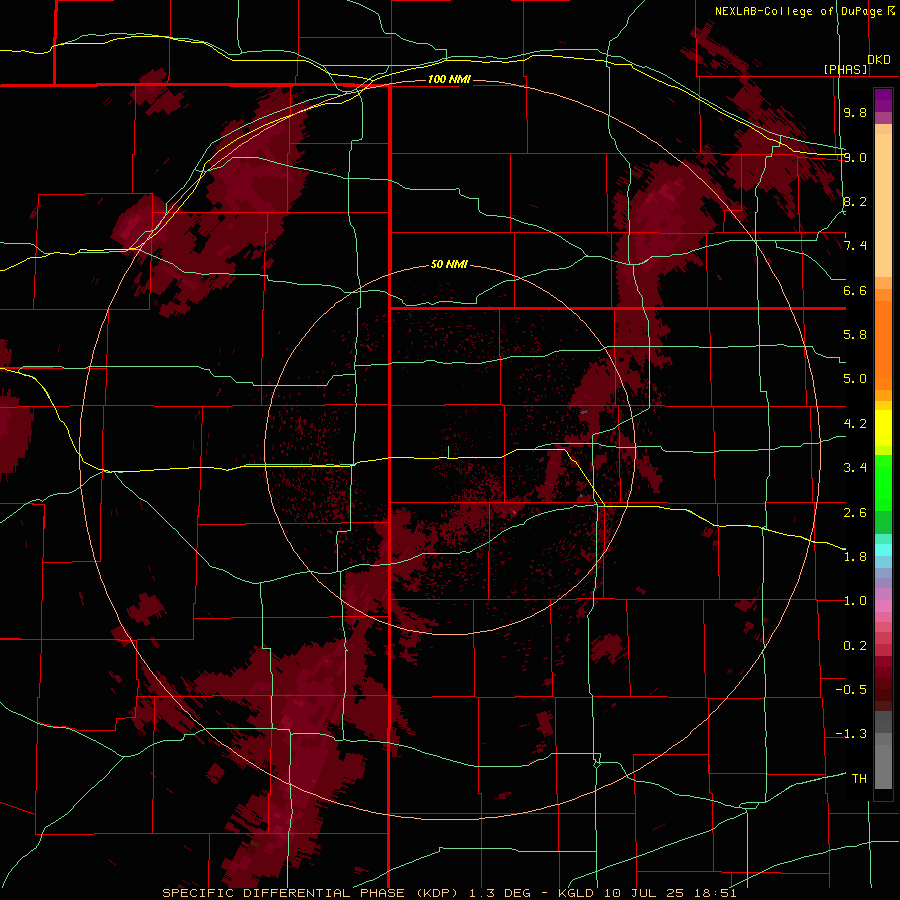Click the 7.4 value on the color scale
Image resolution: width=900 pixels, height=900 pixels.
pos(855,246)
